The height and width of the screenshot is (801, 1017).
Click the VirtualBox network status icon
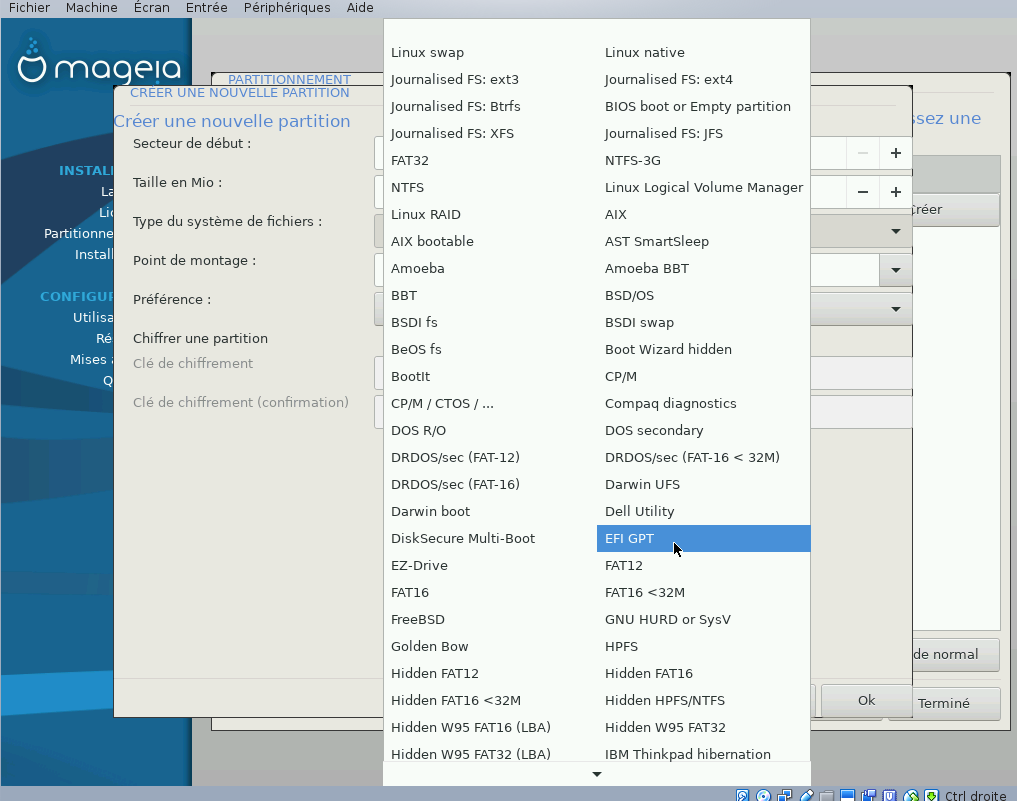785,795
